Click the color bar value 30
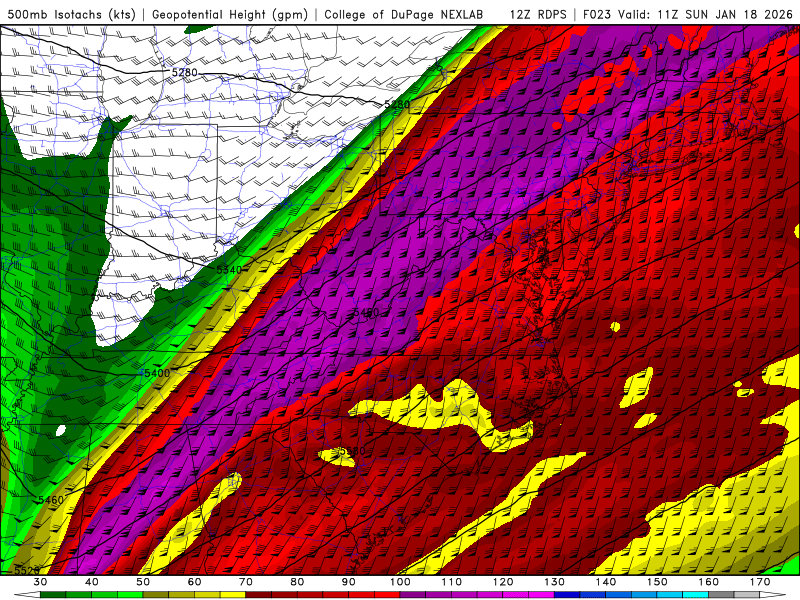This screenshot has width=800, height=600. tap(40, 582)
